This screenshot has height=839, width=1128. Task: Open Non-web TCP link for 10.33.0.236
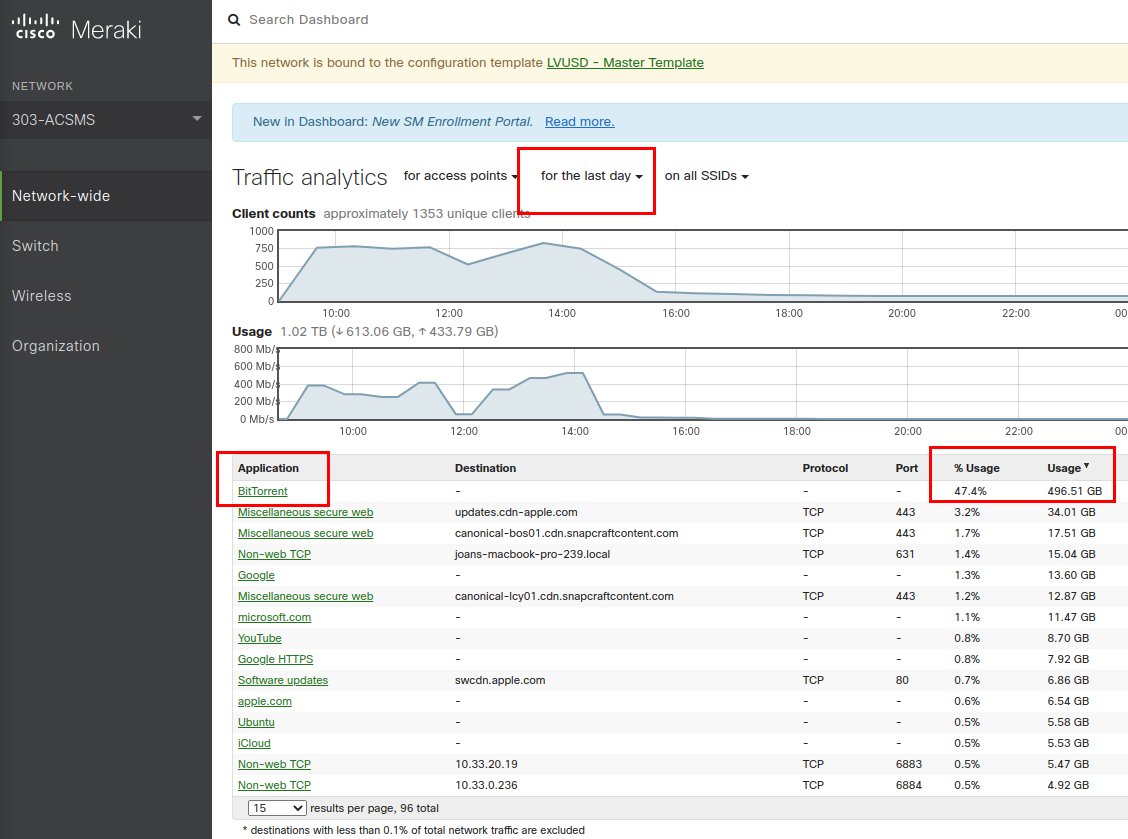point(274,785)
